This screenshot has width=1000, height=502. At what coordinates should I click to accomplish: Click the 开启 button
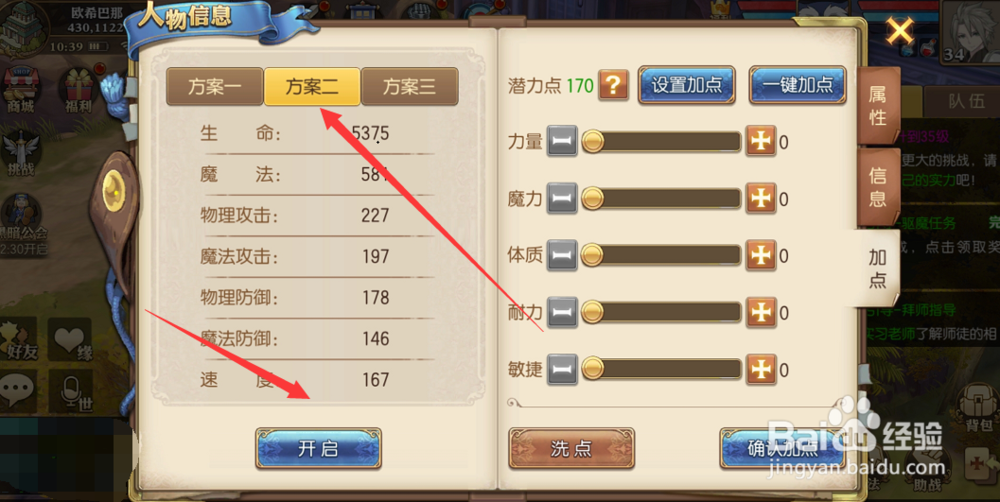[x=318, y=448]
